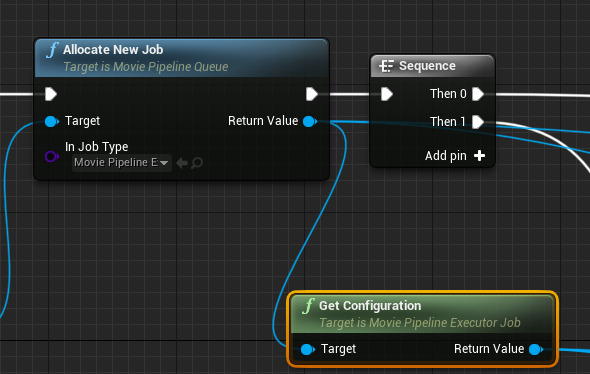Browse to job type asset with magnifier icon
Viewport: 590px width, 374px height.
197,163
